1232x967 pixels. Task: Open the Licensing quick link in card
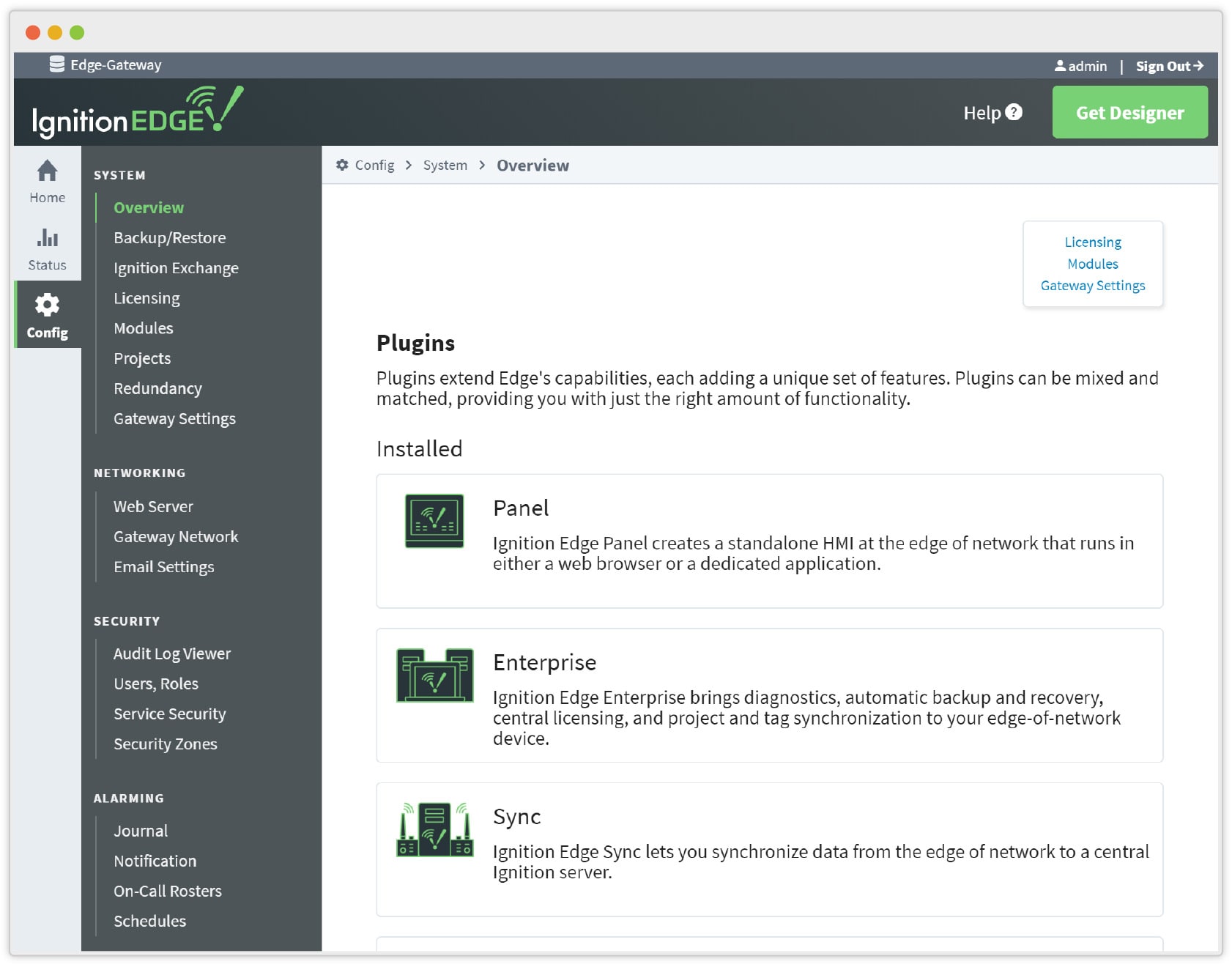point(1092,242)
